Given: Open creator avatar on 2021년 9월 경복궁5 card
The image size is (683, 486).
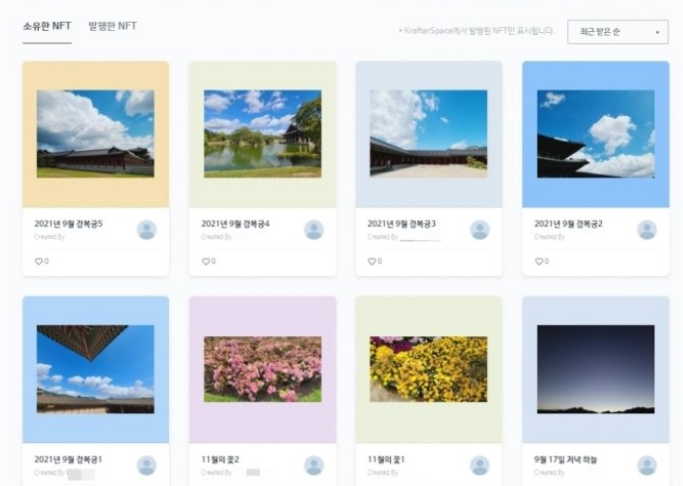Looking at the screenshot, I should pyautogui.click(x=147, y=230).
